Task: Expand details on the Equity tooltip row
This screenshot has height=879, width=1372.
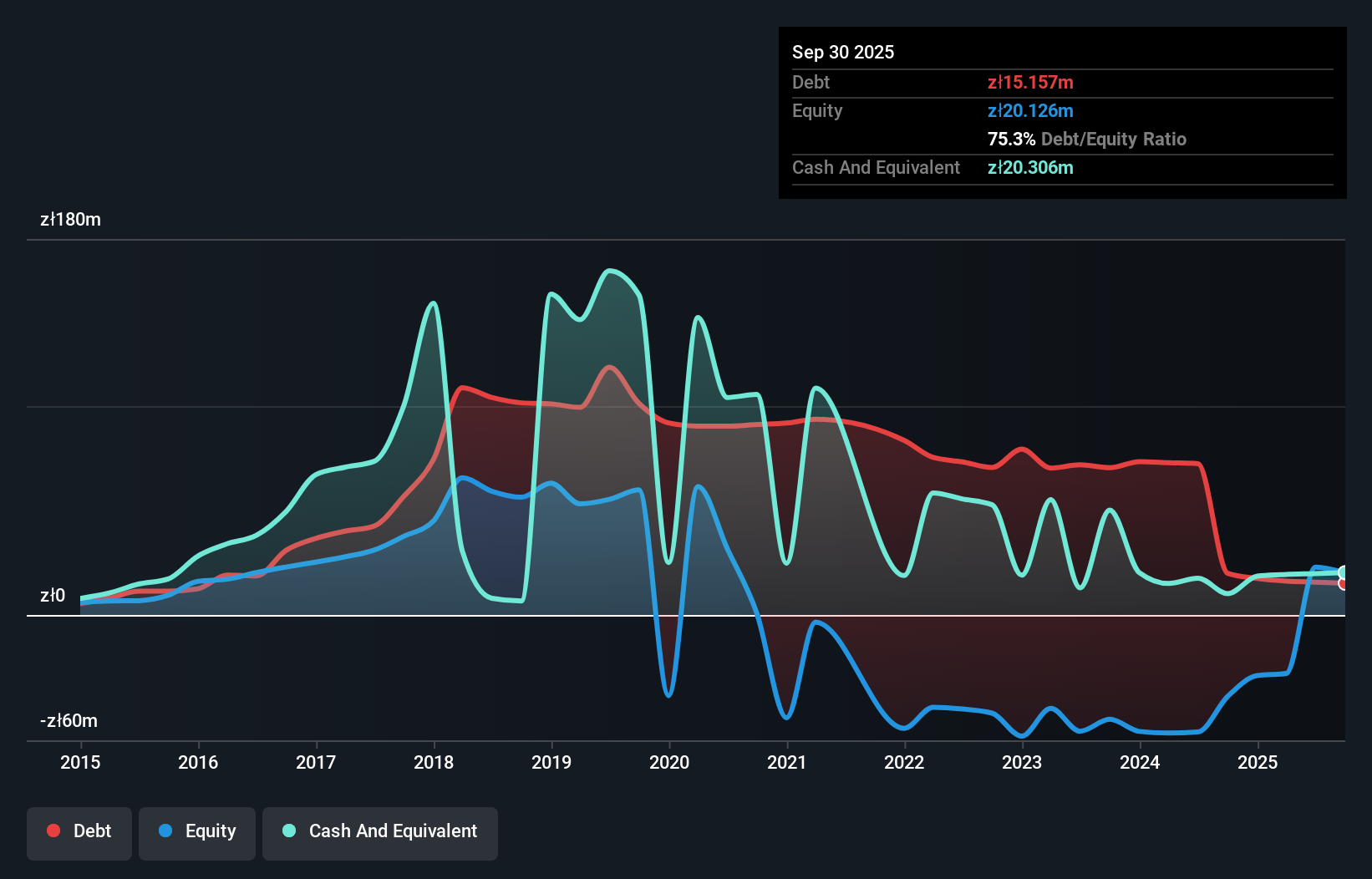Action: click(919, 110)
